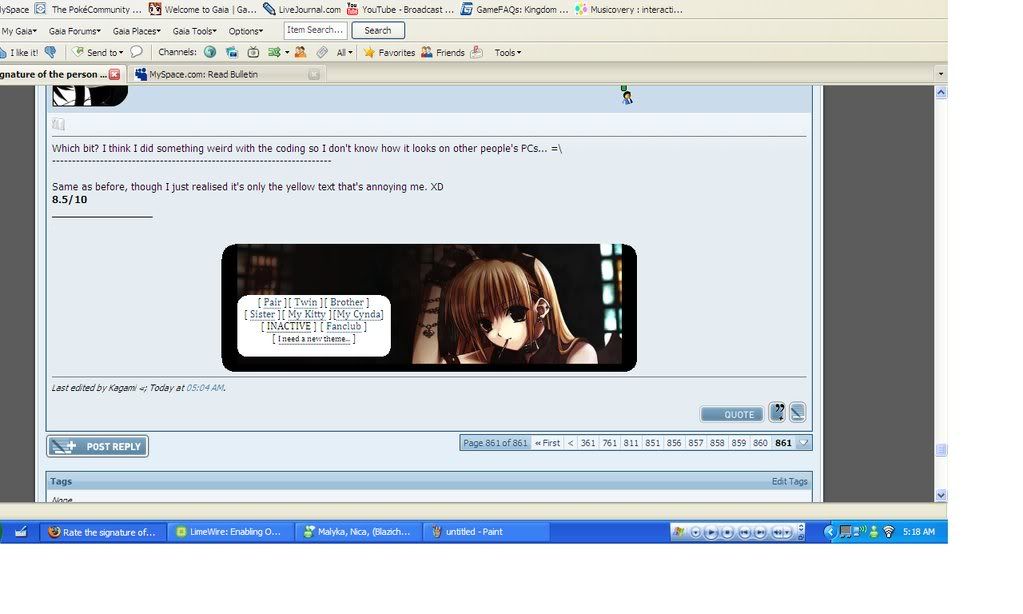Switch to untitled - Paint in taskbar
Viewport: 1023px width, 614px height.
click(485, 532)
